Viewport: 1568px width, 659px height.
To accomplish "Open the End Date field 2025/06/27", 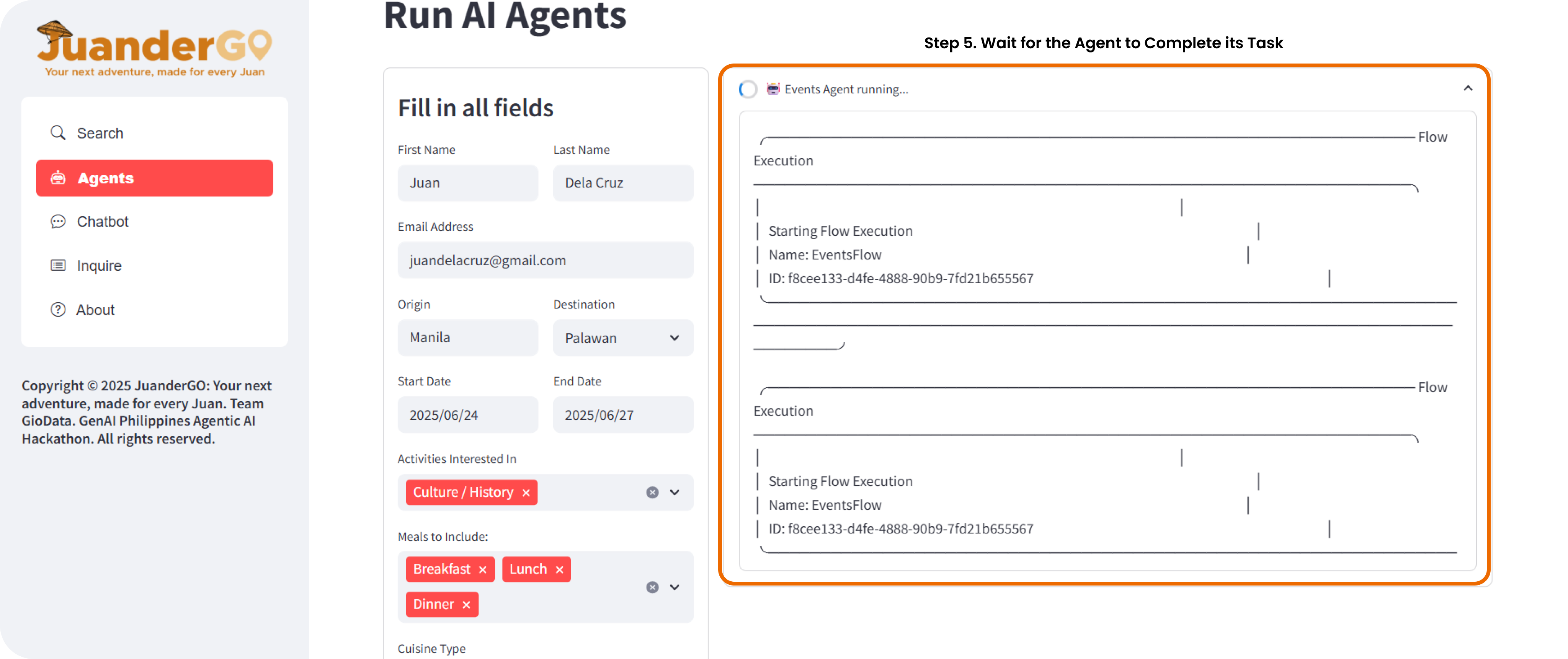I will click(x=623, y=415).
